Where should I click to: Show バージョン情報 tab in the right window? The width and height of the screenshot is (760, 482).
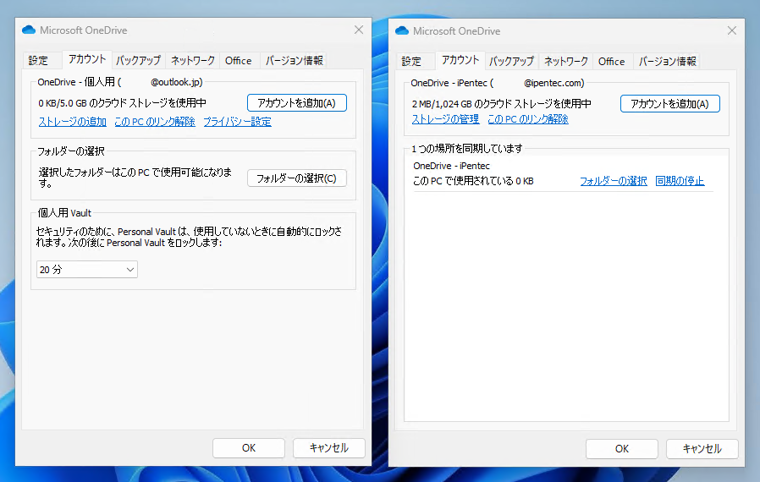tap(667, 62)
